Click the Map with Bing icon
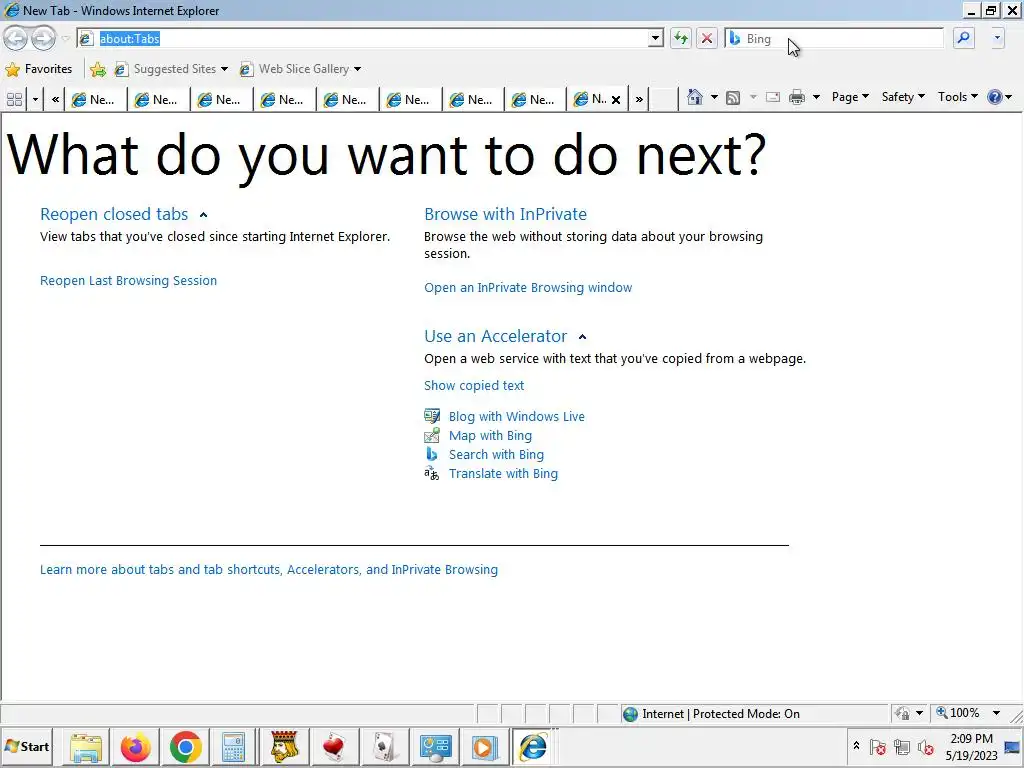The height and width of the screenshot is (768, 1024). point(432,435)
